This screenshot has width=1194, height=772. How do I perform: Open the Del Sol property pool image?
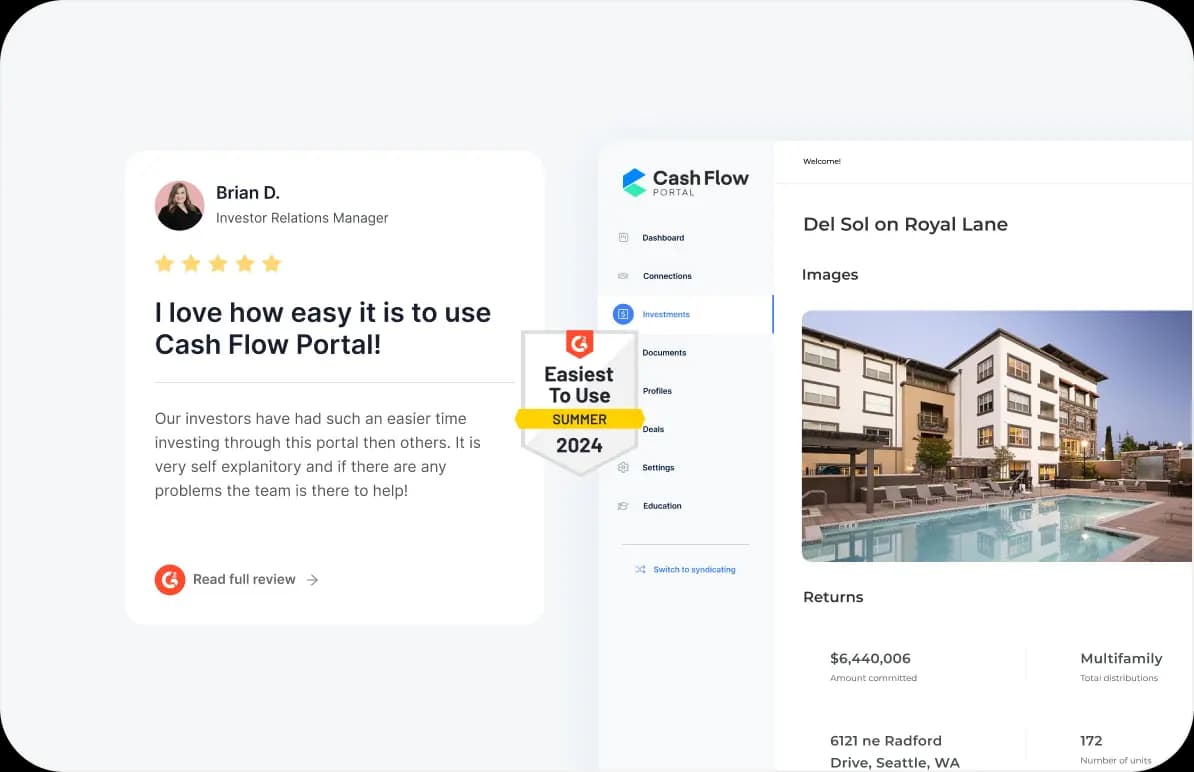(x=996, y=436)
